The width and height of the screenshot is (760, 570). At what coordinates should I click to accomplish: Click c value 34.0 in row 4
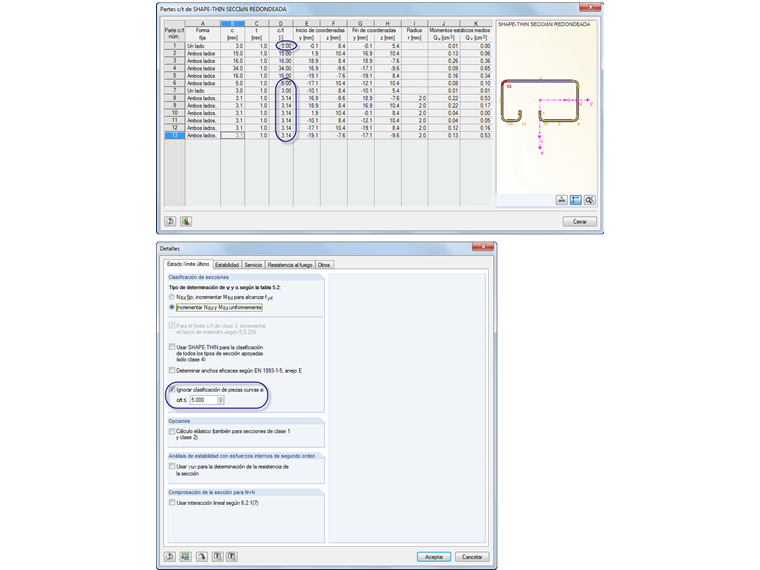click(233, 68)
